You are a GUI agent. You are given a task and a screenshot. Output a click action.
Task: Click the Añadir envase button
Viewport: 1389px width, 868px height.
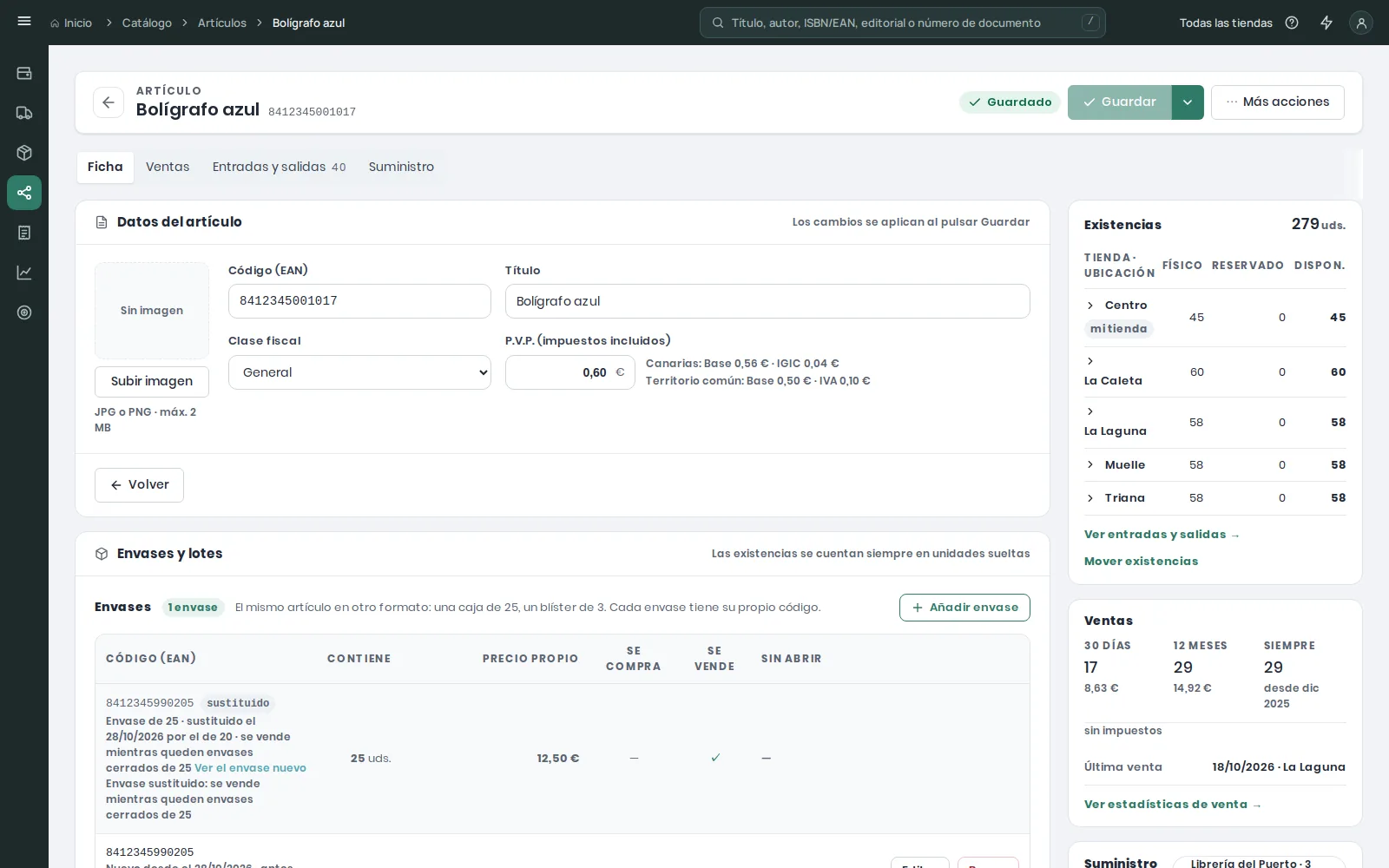[x=964, y=608]
